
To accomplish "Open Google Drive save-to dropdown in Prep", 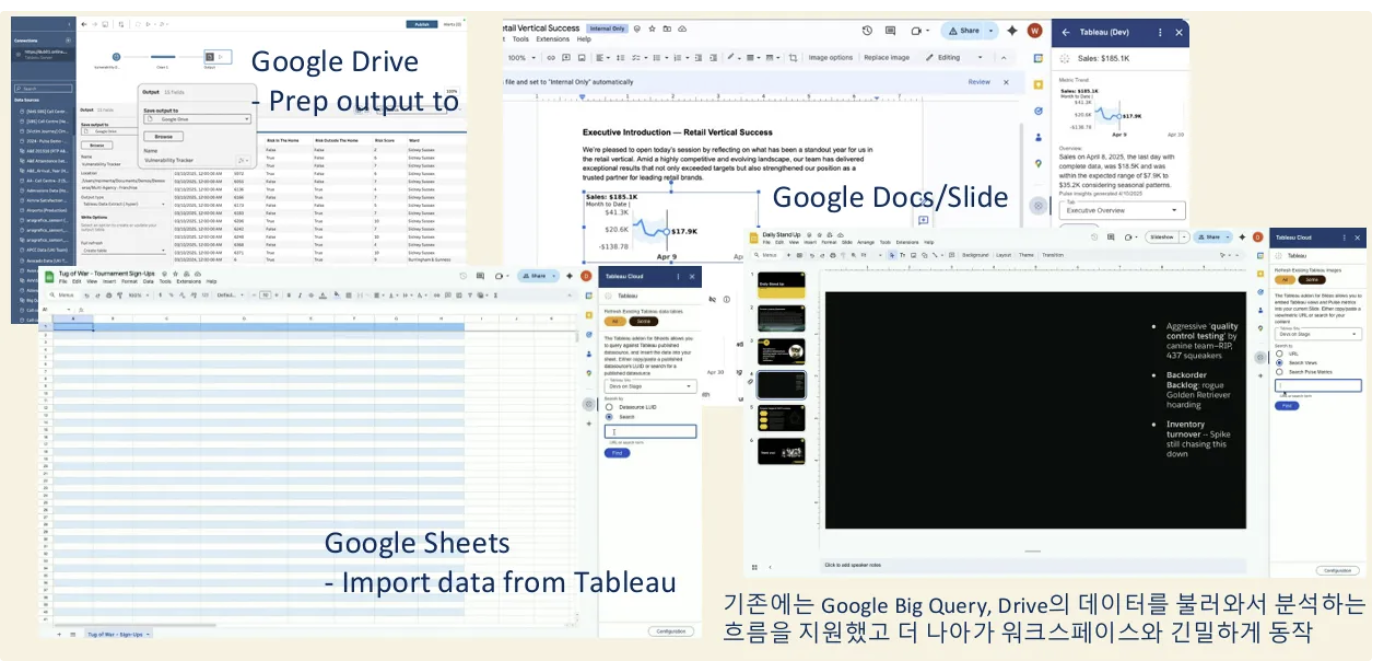I will coord(197,119).
